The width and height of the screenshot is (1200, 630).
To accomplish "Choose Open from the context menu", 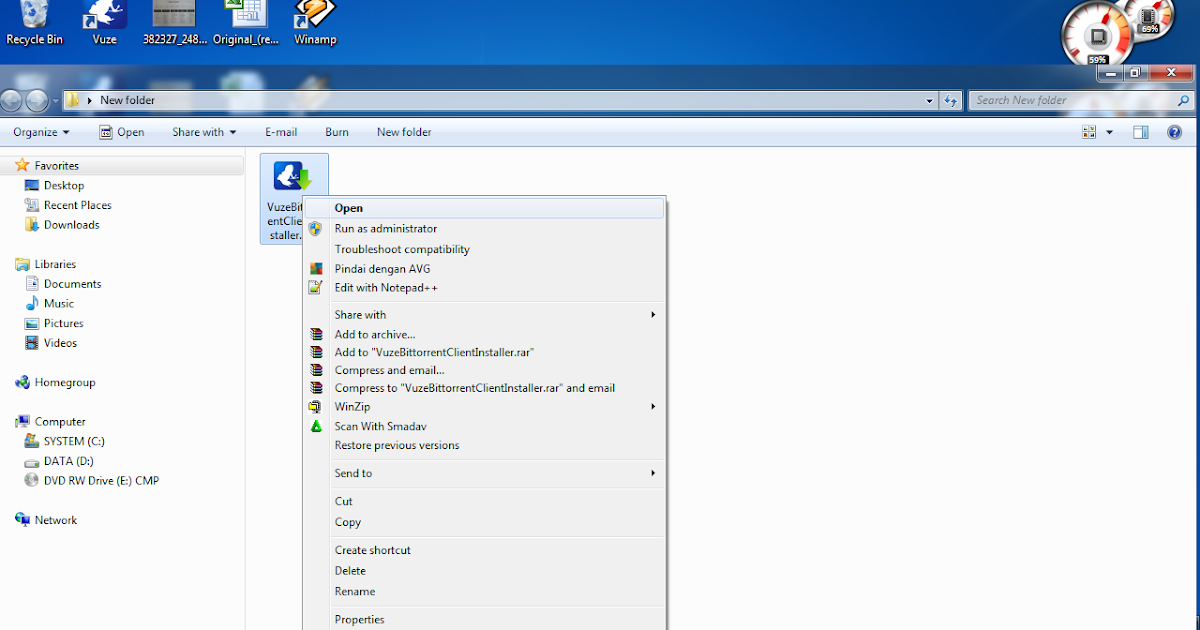I will (484, 208).
